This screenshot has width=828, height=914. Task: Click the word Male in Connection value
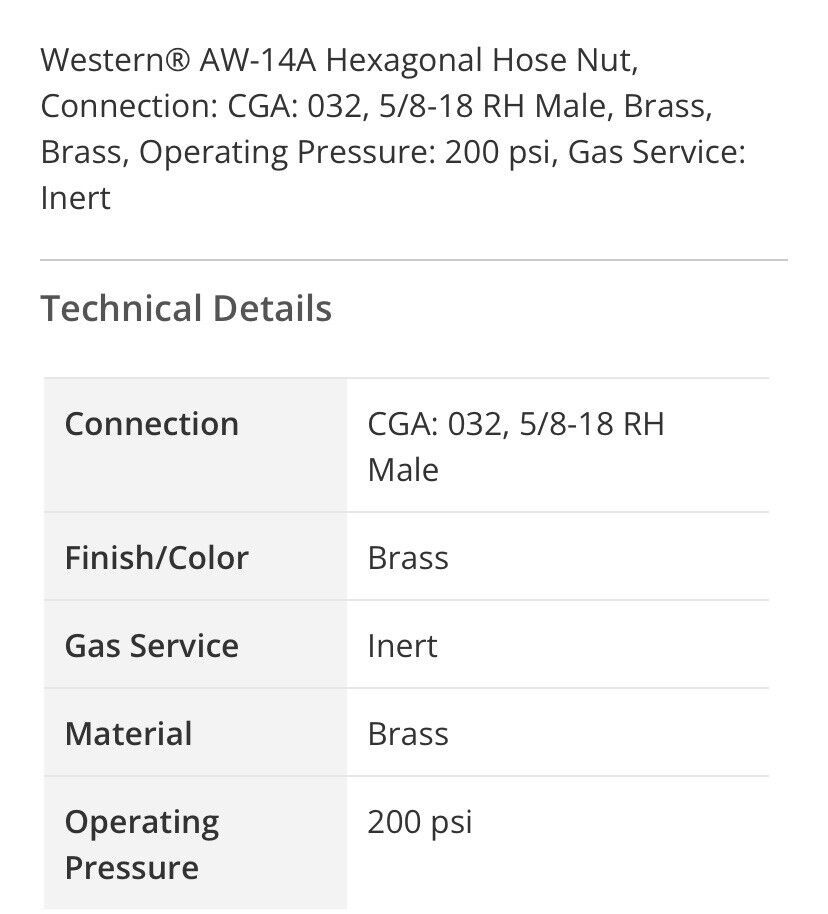point(403,470)
